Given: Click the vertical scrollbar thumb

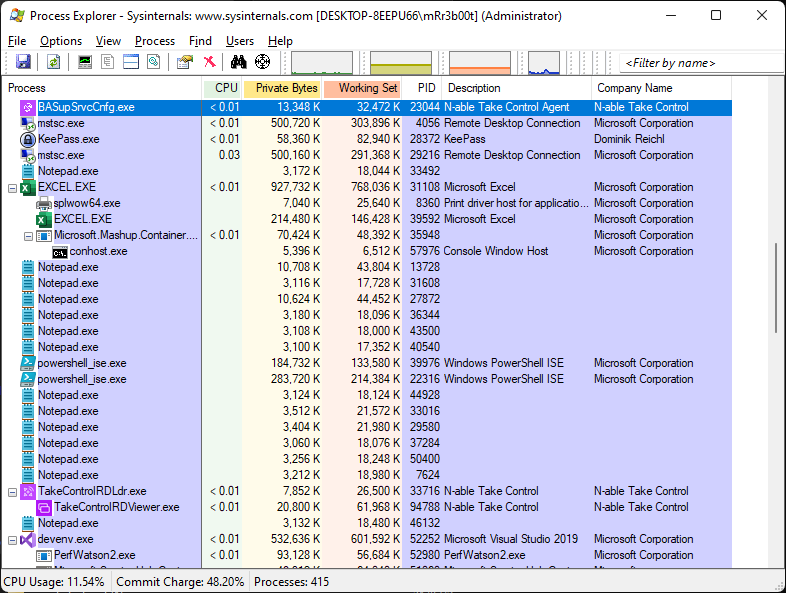Looking at the screenshot, I should pyautogui.click(x=776, y=288).
